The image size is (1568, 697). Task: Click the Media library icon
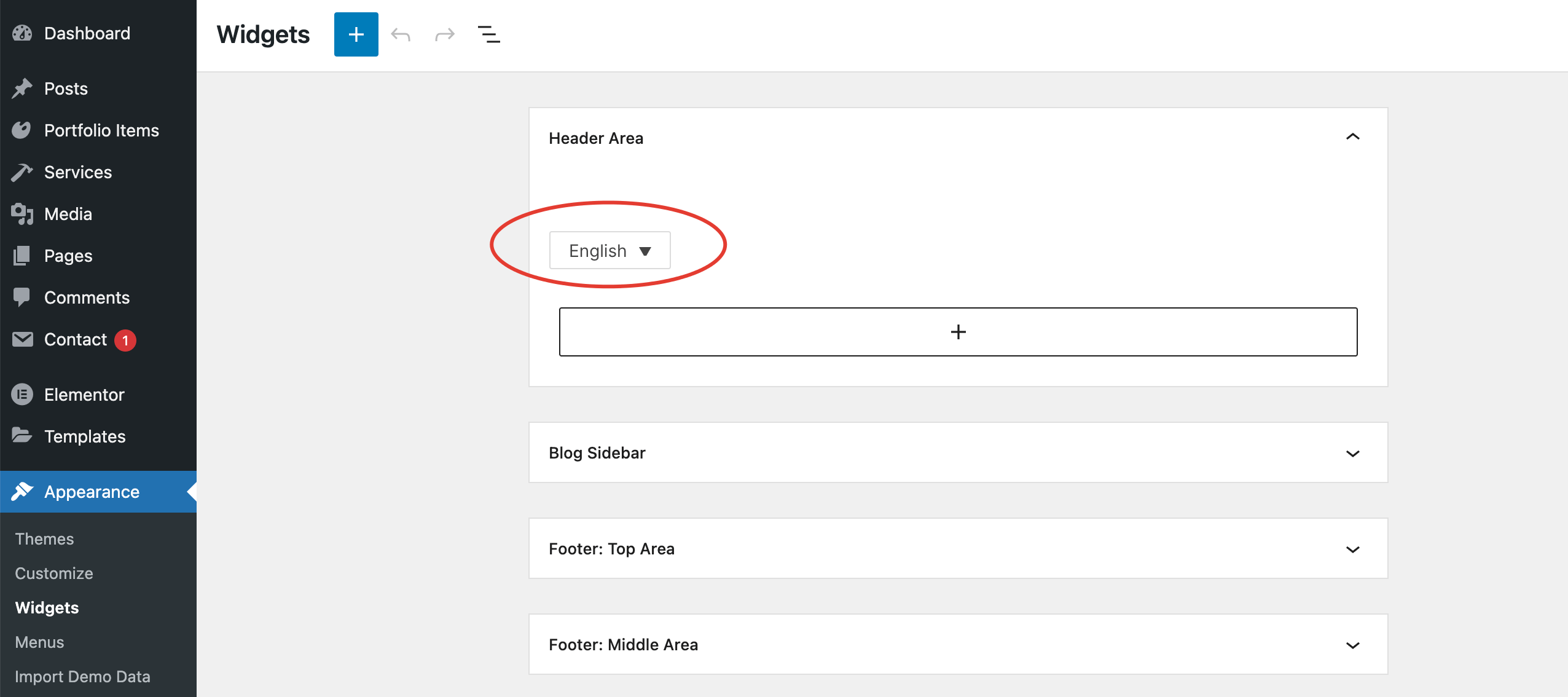(22, 214)
